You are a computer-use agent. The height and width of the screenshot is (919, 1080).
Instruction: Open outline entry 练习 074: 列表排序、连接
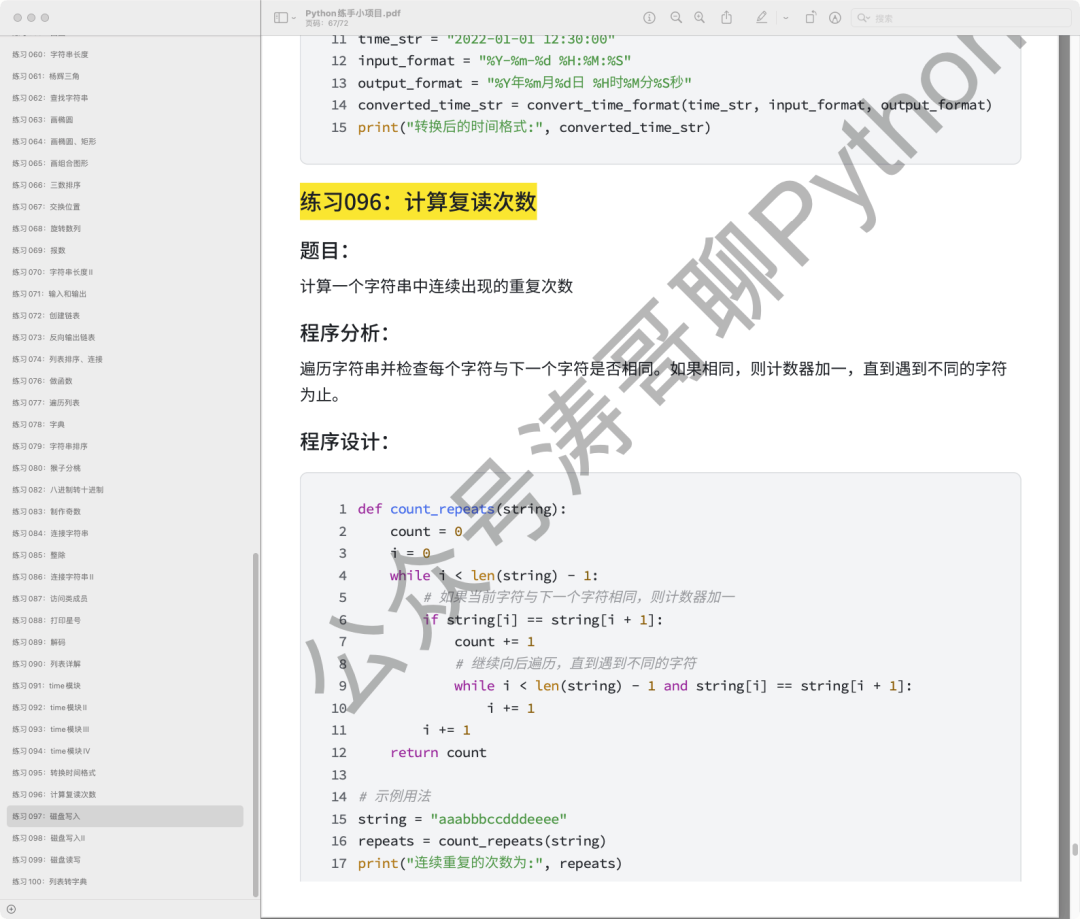coord(57,360)
